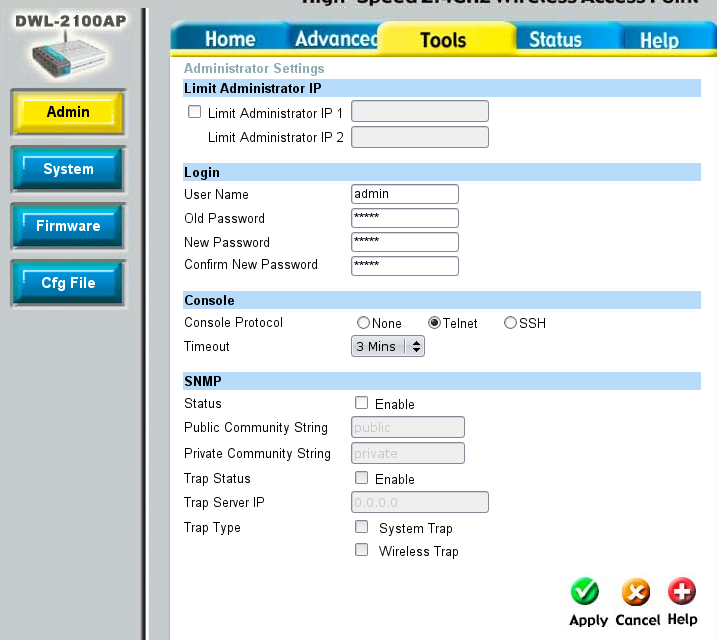
Task: Open the Timeout 3 Mins dropdown
Action: [x=388, y=346]
